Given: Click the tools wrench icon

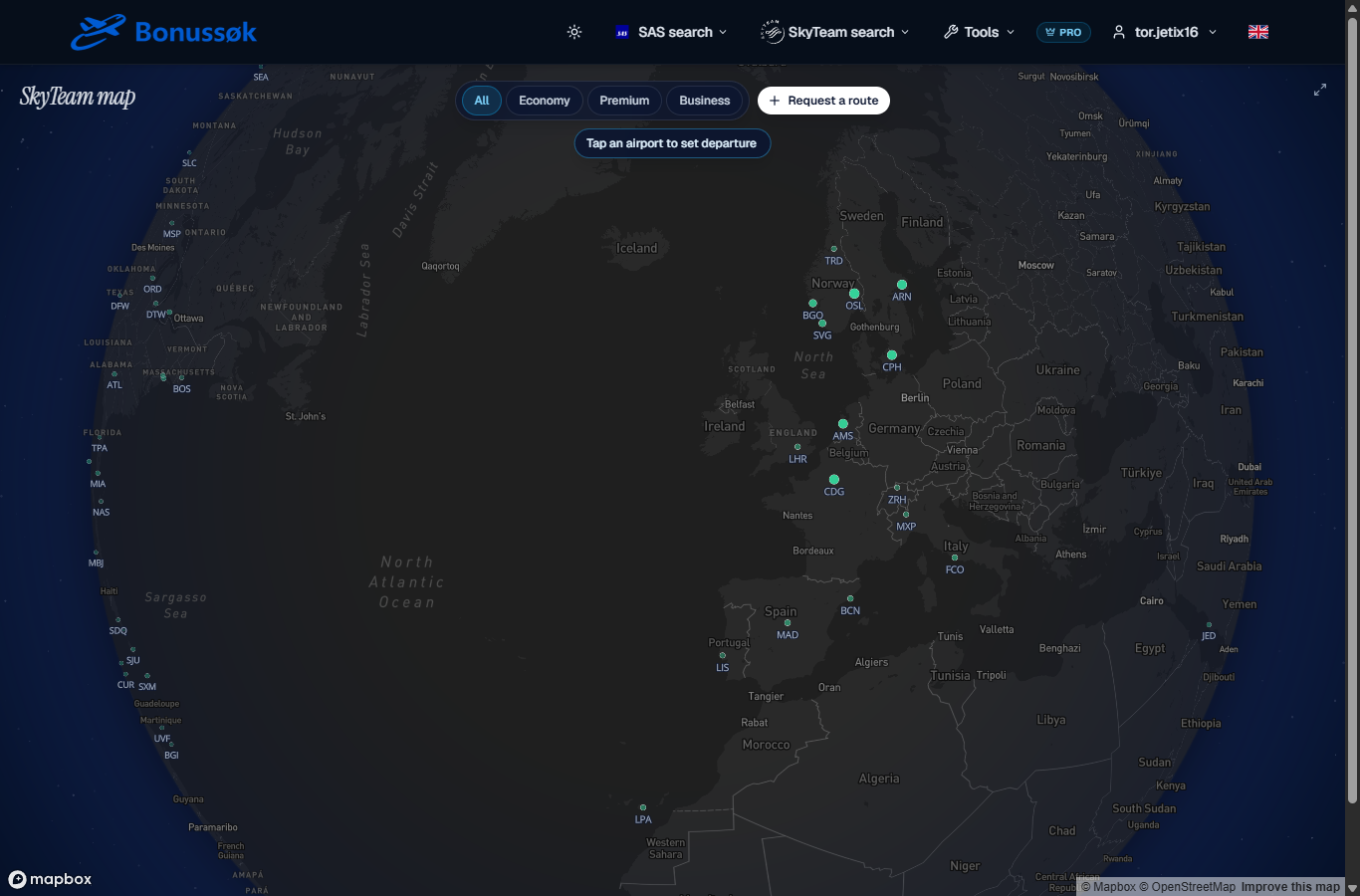Looking at the screenshot, I should (951, 32).
